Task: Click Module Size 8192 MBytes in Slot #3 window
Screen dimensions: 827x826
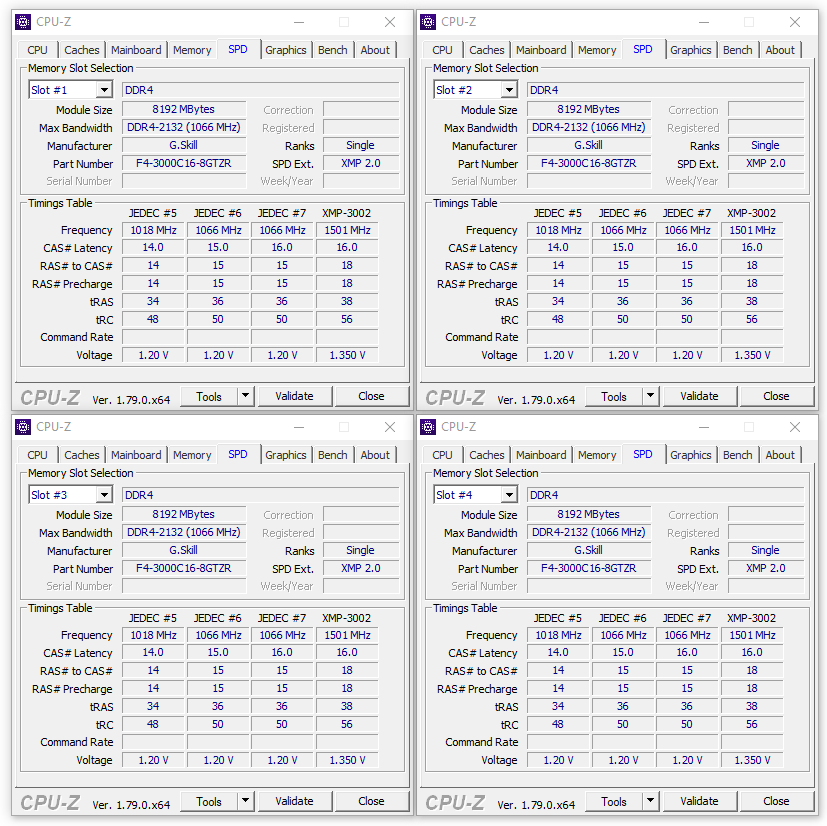Action: coord(184,515)
